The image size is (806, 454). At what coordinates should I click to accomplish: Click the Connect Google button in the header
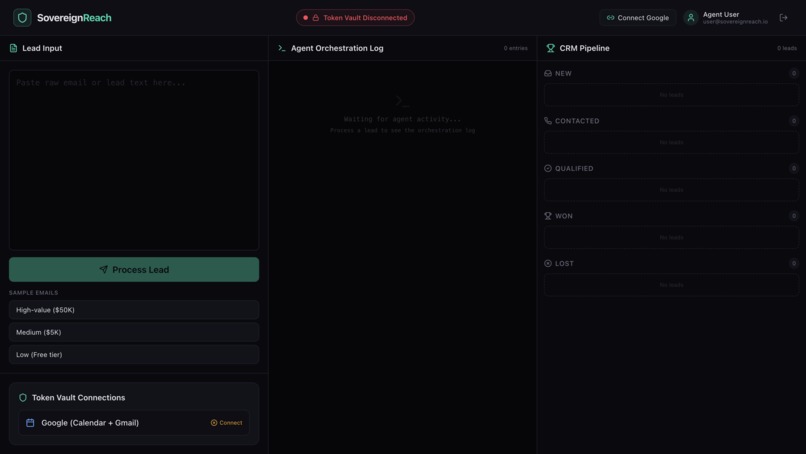[637, 17]
